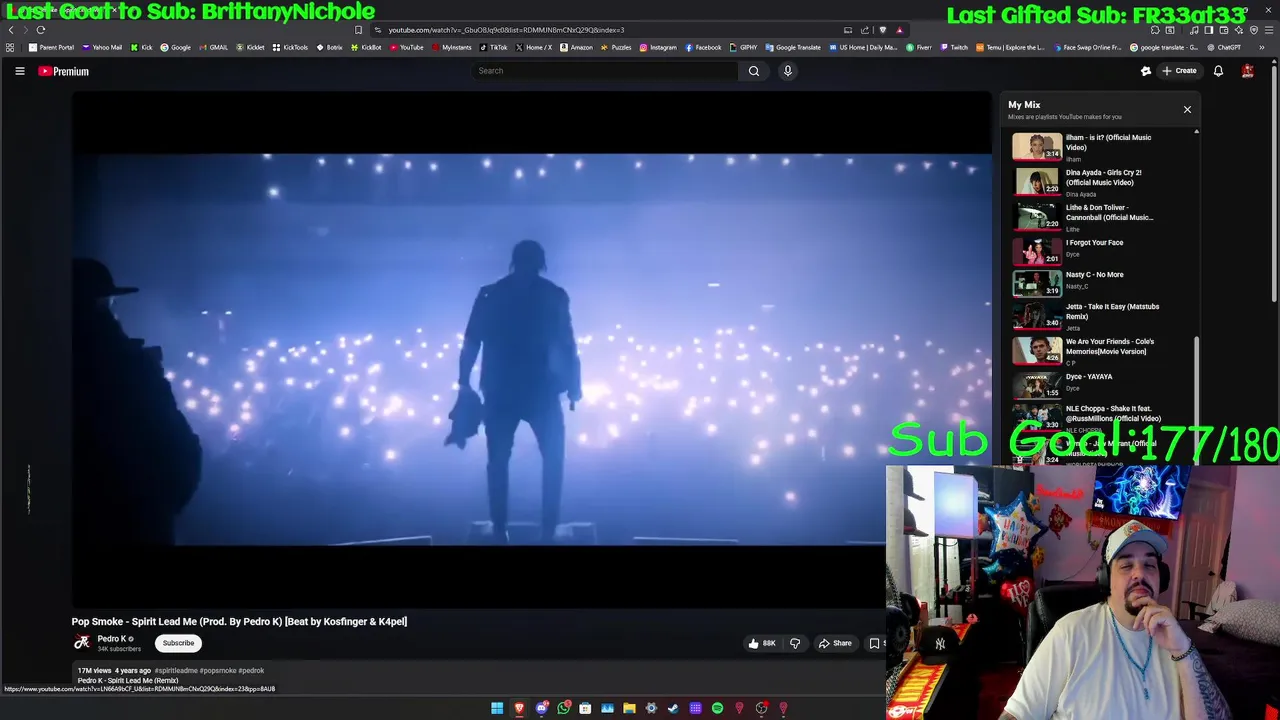Open the YouTube Create menu
This screenshot has height=720, width=1280.
1179,71
